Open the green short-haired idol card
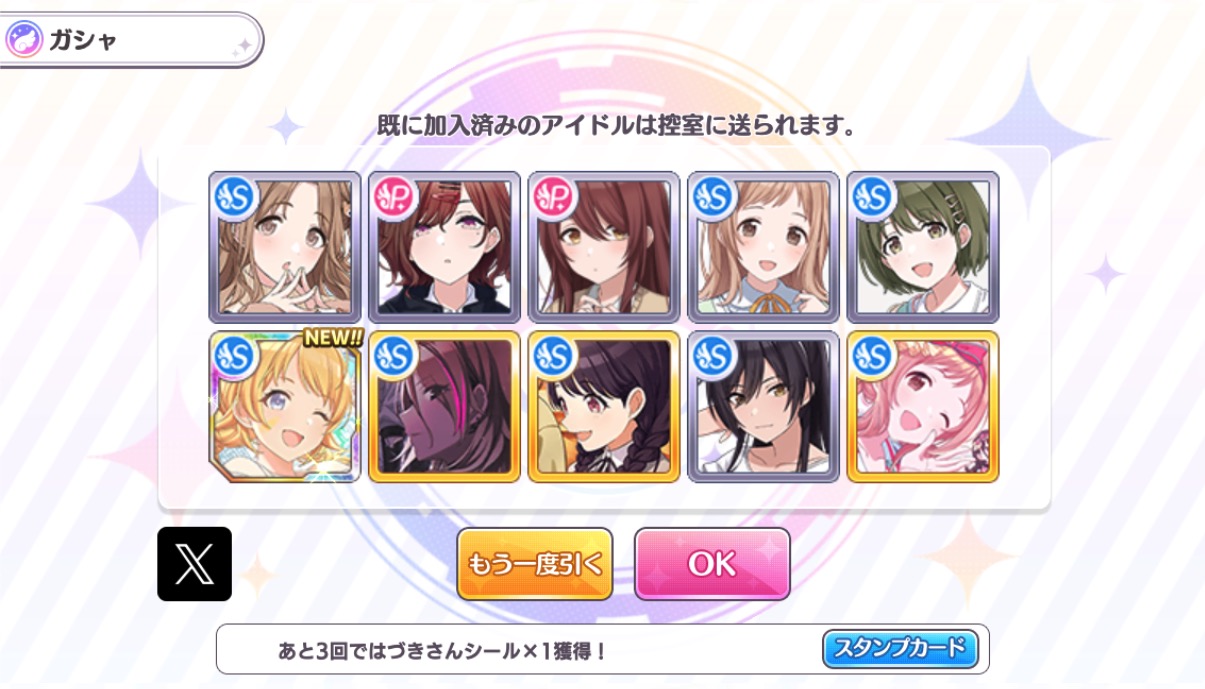The image size is (1205, 689). click(922, 247)
